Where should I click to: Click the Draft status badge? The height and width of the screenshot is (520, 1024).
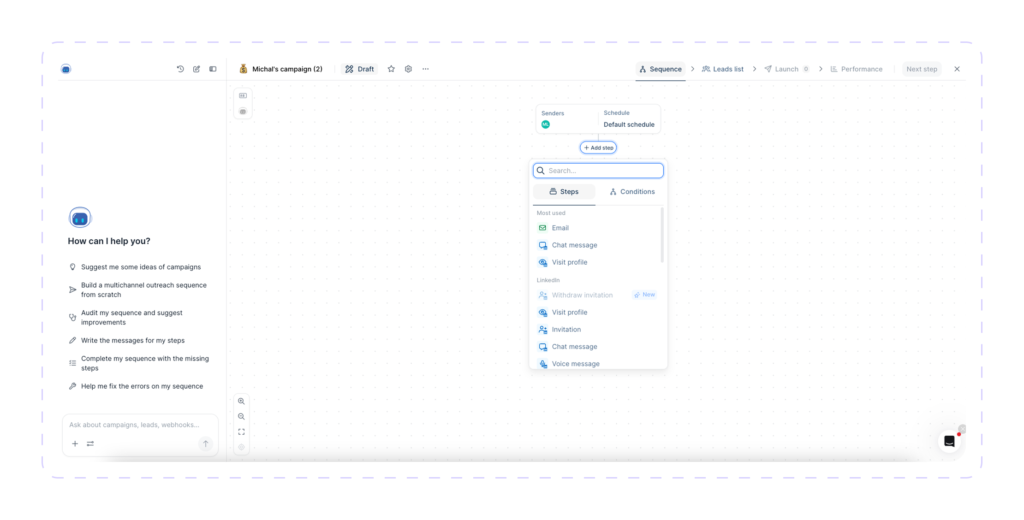(x=359, y=69)
